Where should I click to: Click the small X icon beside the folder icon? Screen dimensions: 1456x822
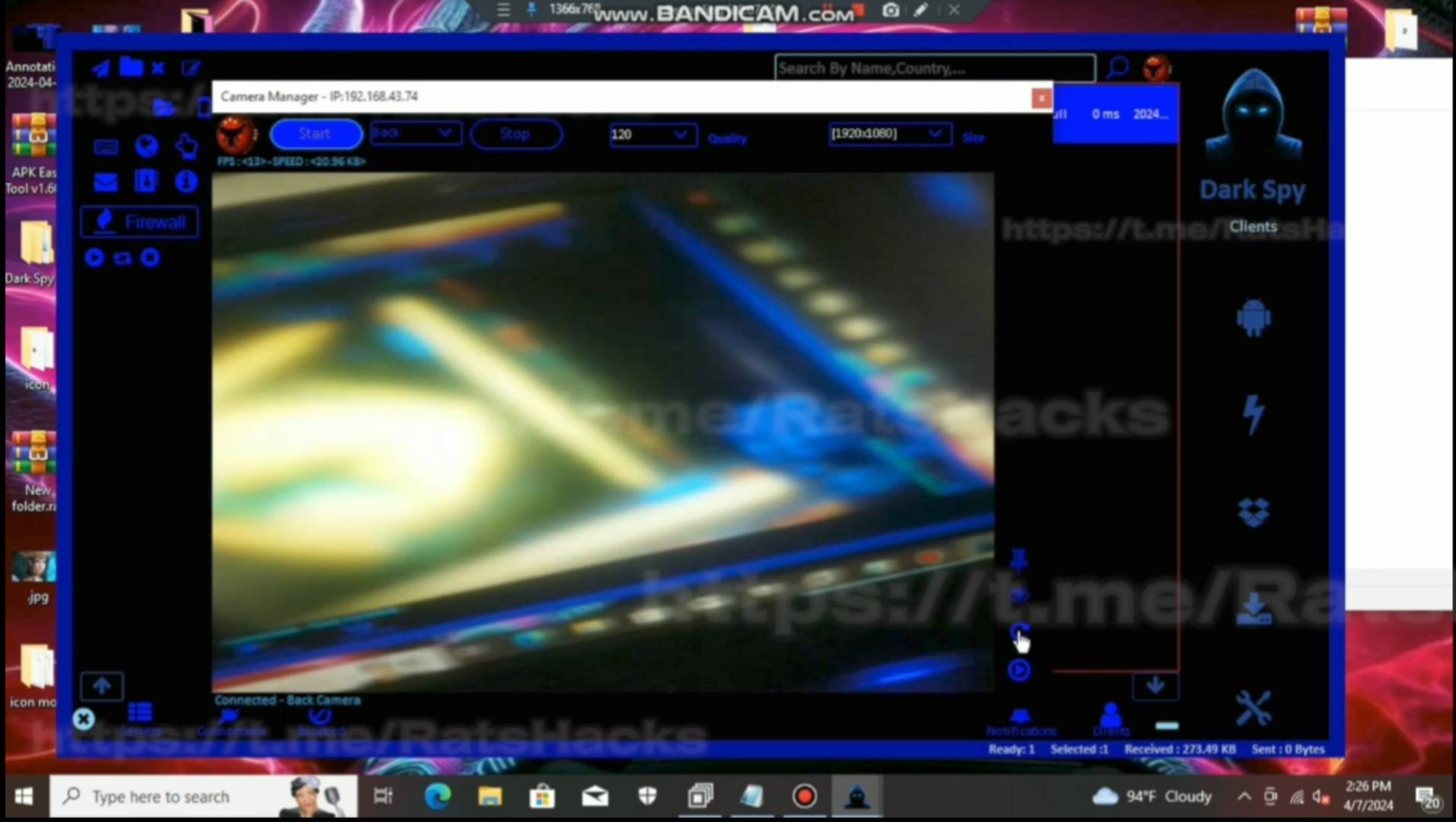(x=158, y=68)
